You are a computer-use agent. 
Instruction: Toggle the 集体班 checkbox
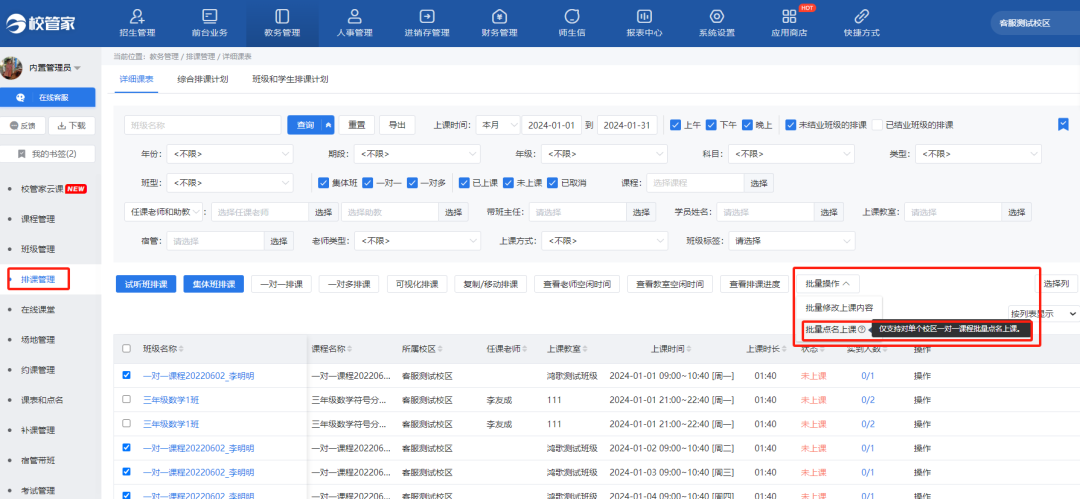coord(324,183)
